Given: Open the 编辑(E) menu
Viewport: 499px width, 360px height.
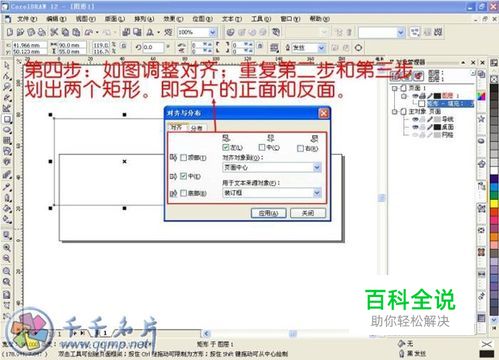Looking at the screenshot, I should point(56,19).
